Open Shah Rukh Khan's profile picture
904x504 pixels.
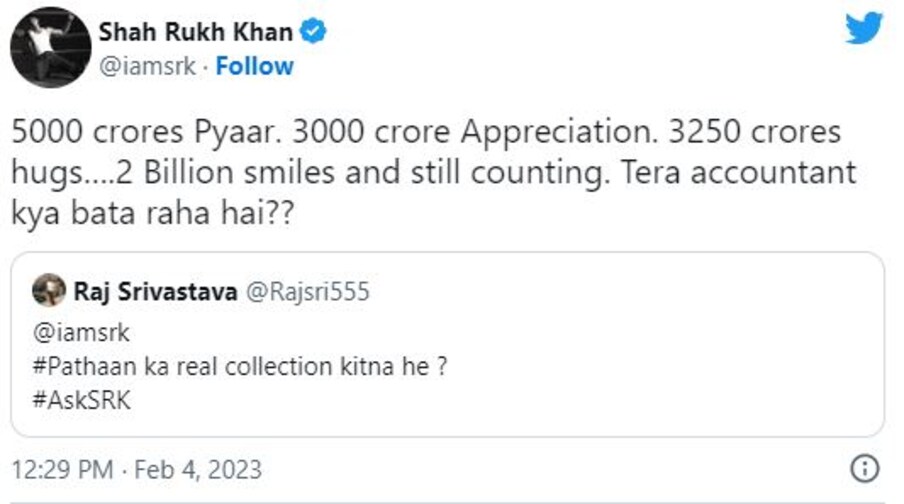click(51, 47)
